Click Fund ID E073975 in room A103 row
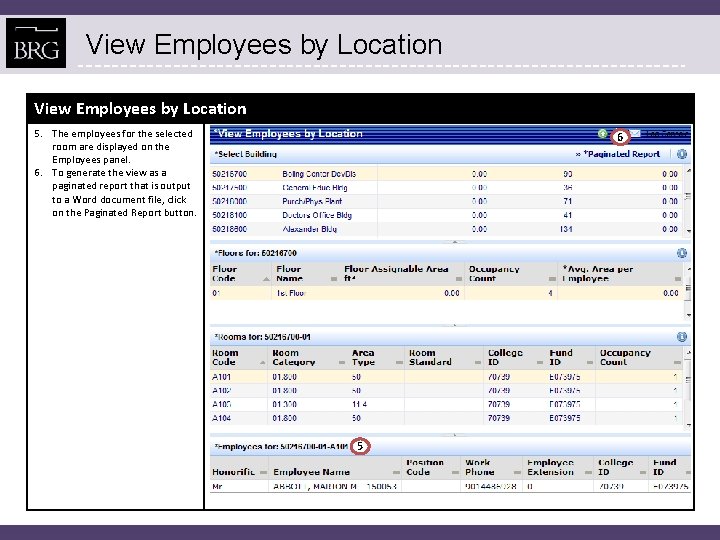 pyautogui.click(x=565, y=405)
